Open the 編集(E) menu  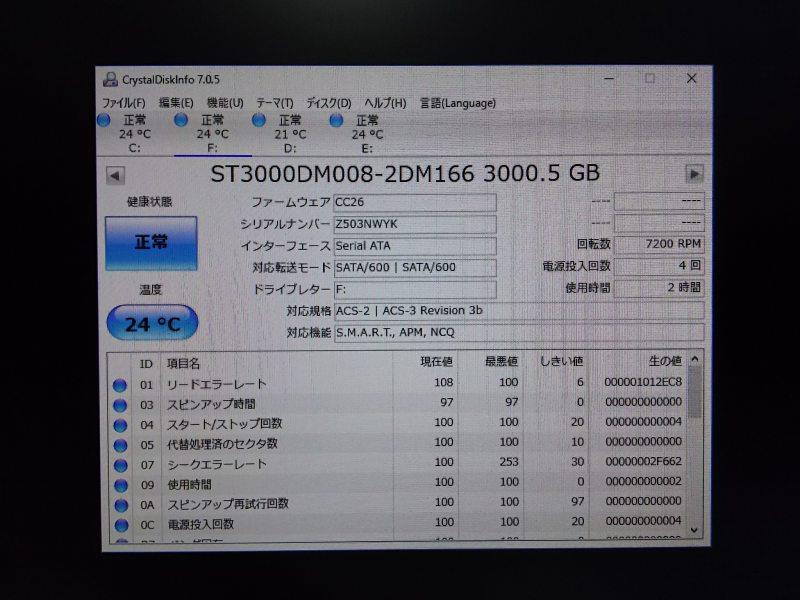click(176, 103)
